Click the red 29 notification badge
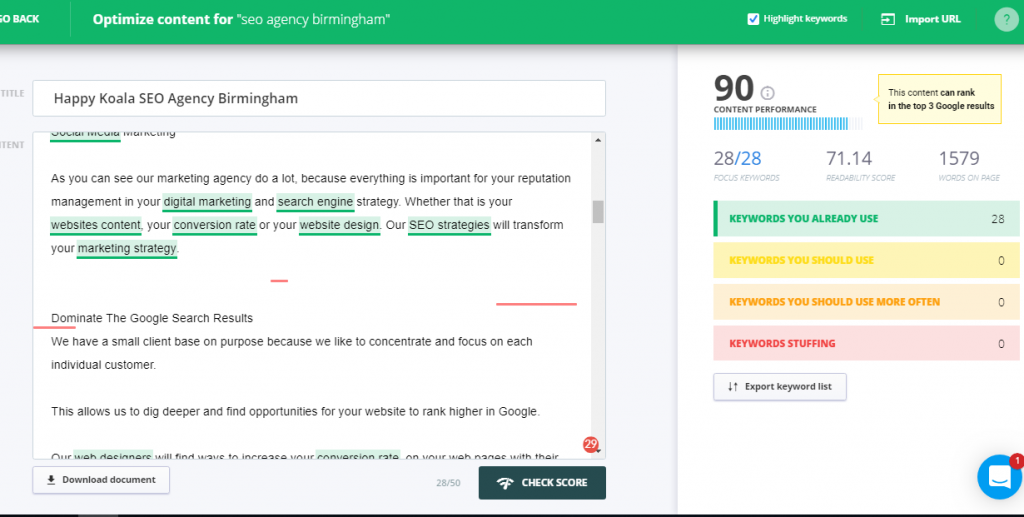1024x517 pixels. tap(590, 444)
